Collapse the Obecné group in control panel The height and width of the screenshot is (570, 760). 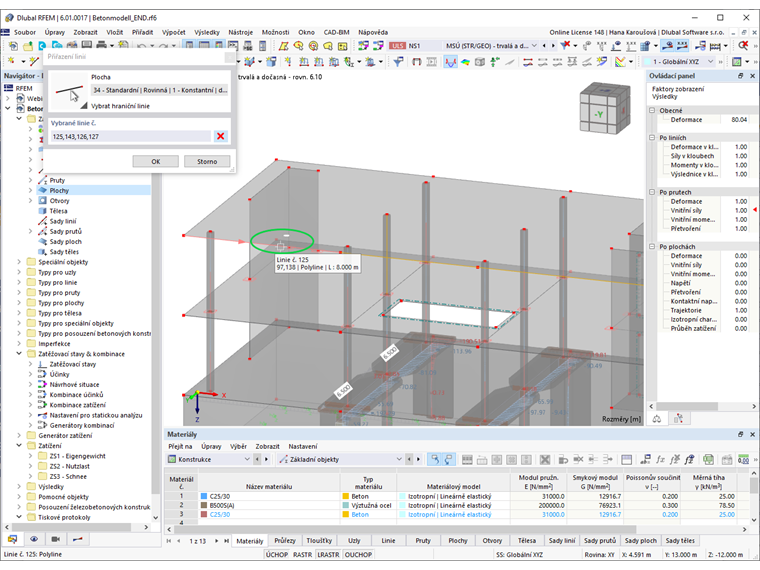[652, 111]
